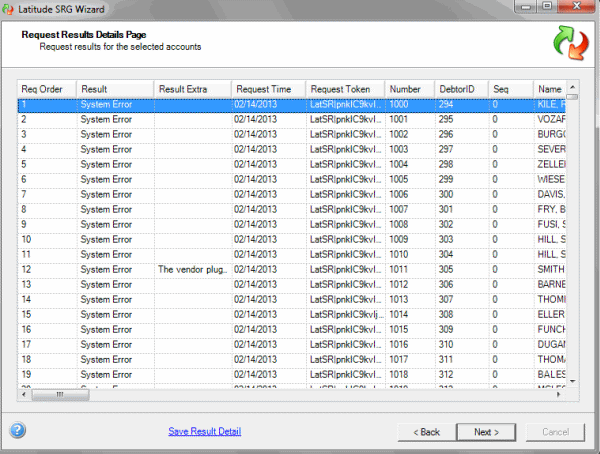
Task: Close the Latitude SRG Wizard window
Action: coord(577,6)
